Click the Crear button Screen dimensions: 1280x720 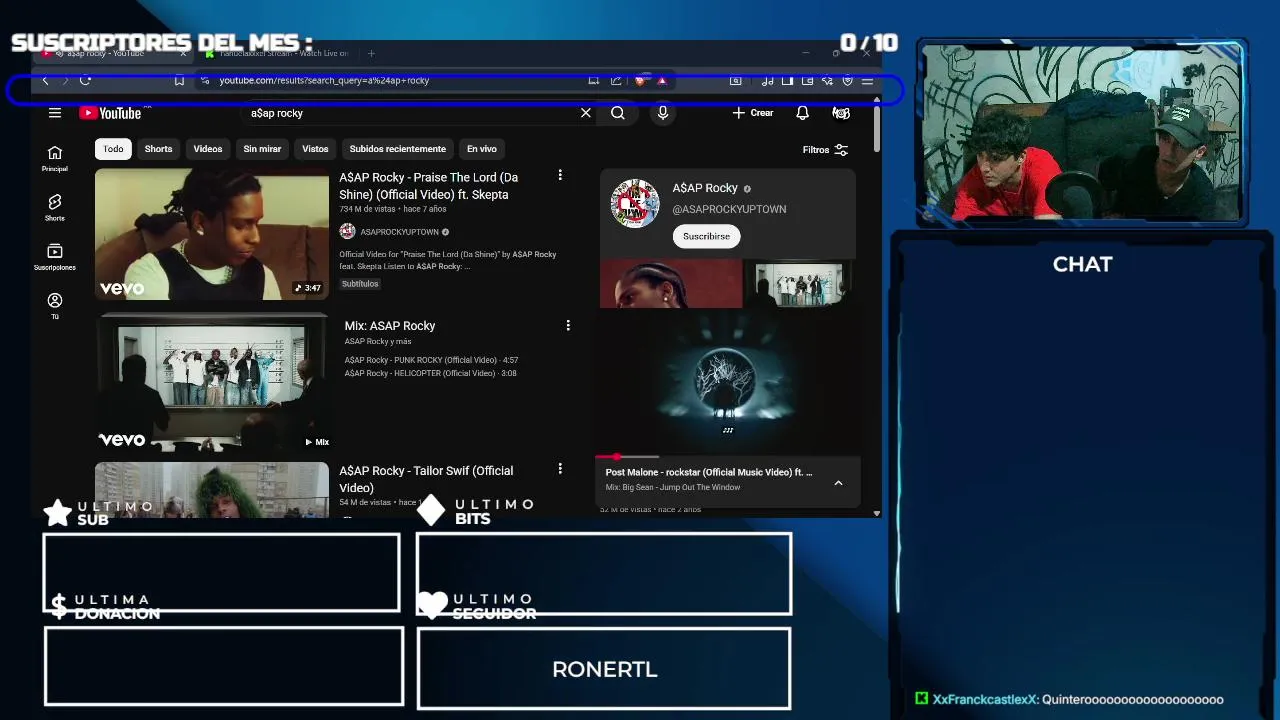753,113
